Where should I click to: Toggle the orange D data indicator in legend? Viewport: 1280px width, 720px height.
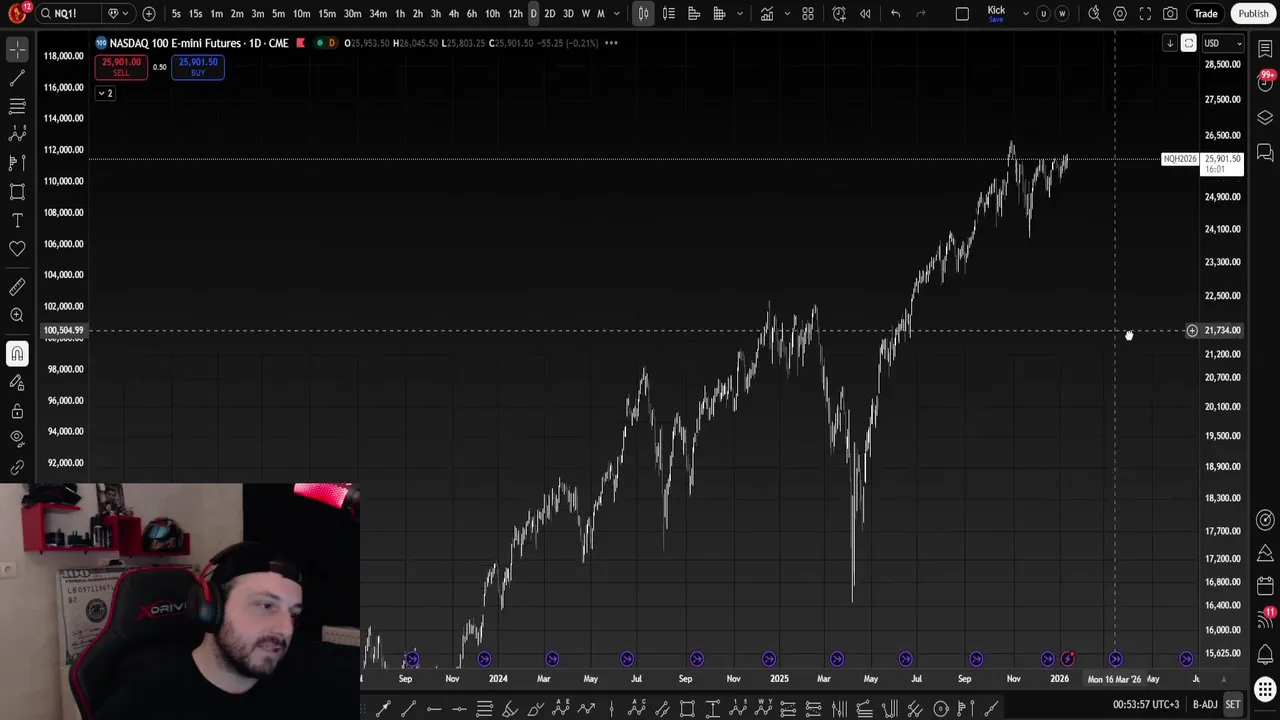(333, 43)
